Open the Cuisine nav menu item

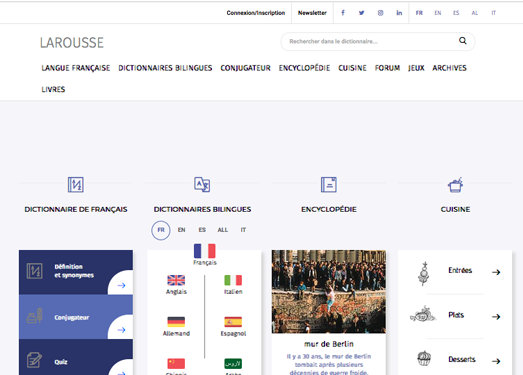(352, 68)
